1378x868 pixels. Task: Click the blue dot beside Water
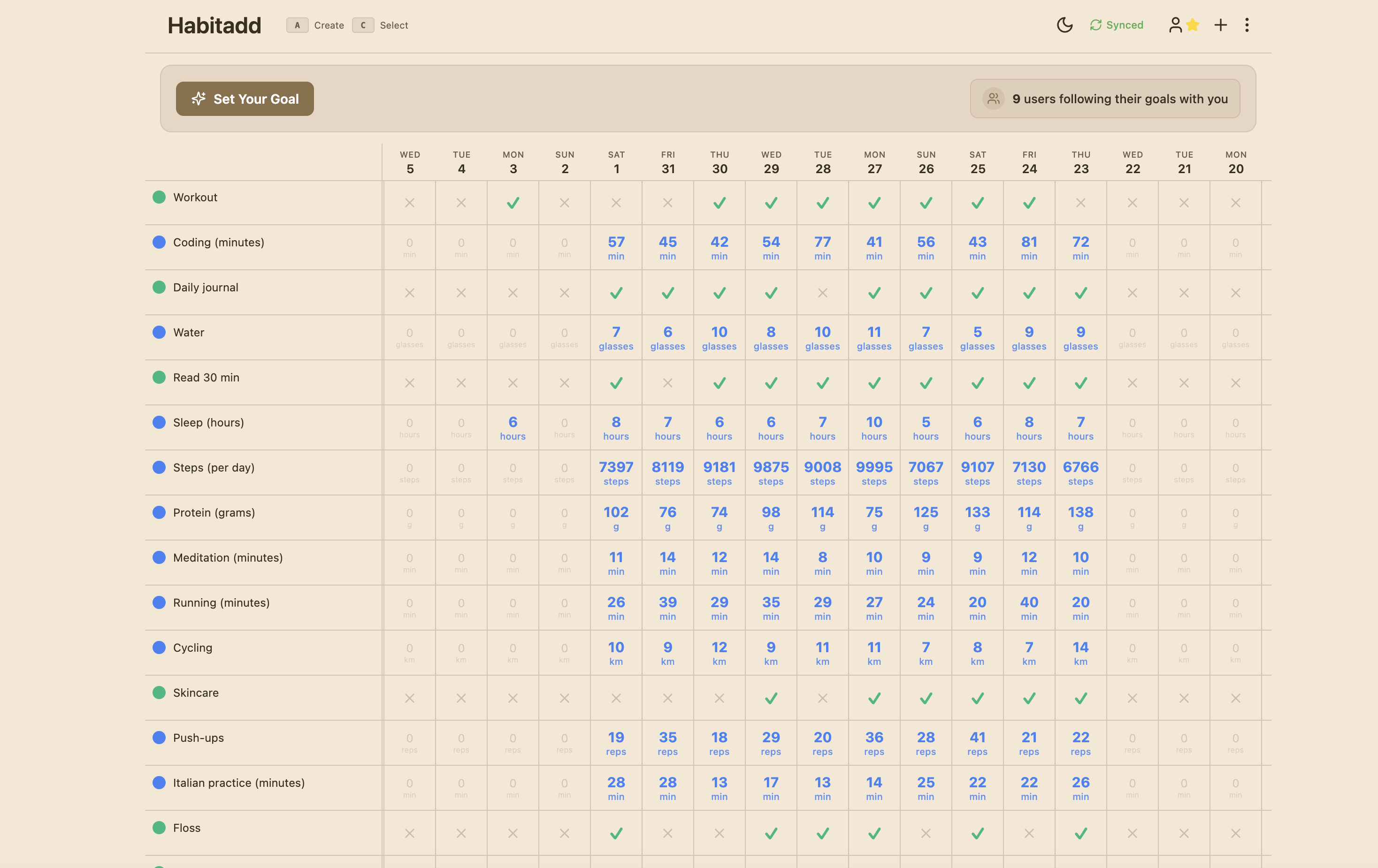(159, 333)
